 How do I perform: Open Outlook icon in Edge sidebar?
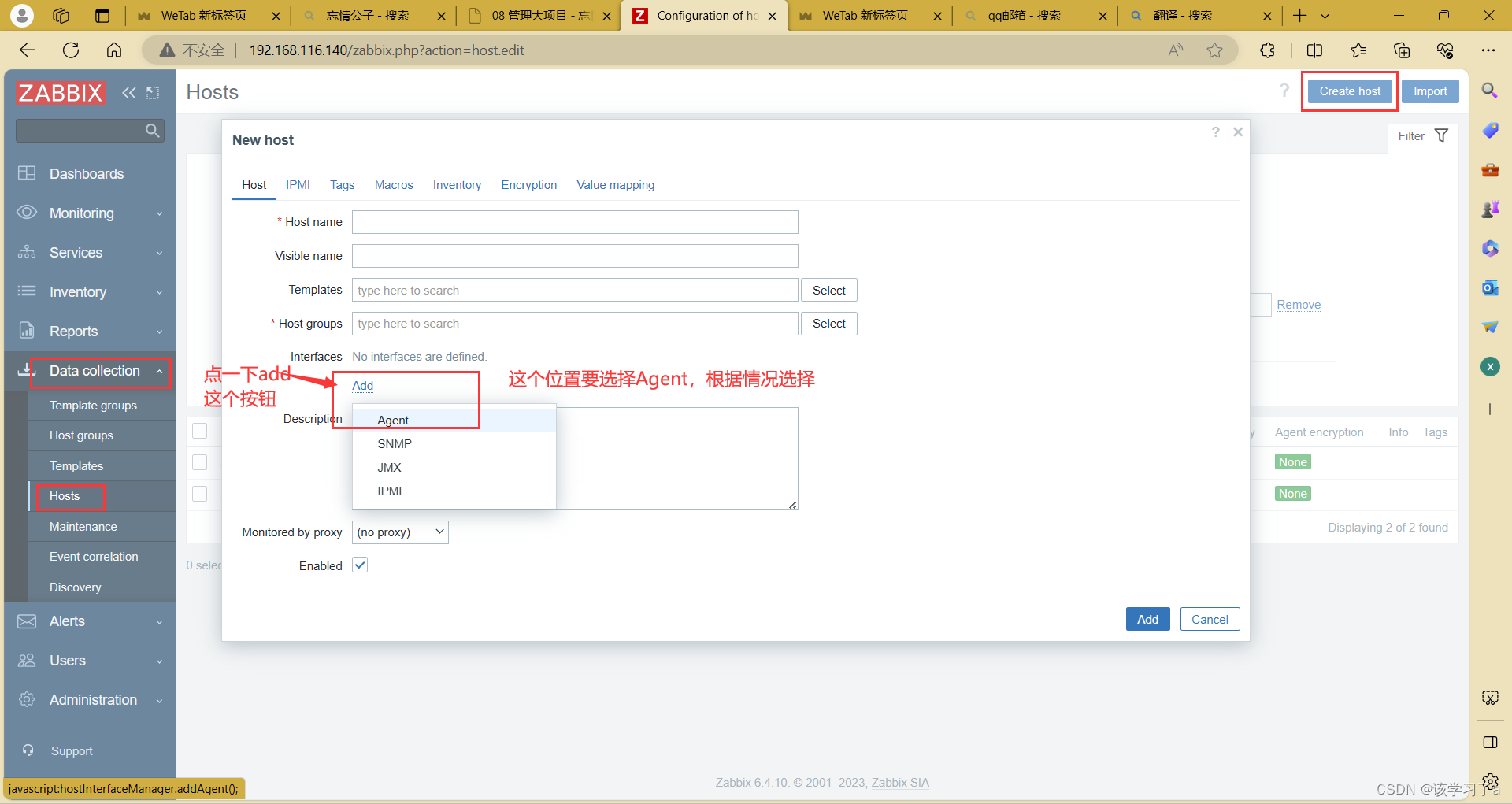pyautogui.click(x=1490, y=287)
